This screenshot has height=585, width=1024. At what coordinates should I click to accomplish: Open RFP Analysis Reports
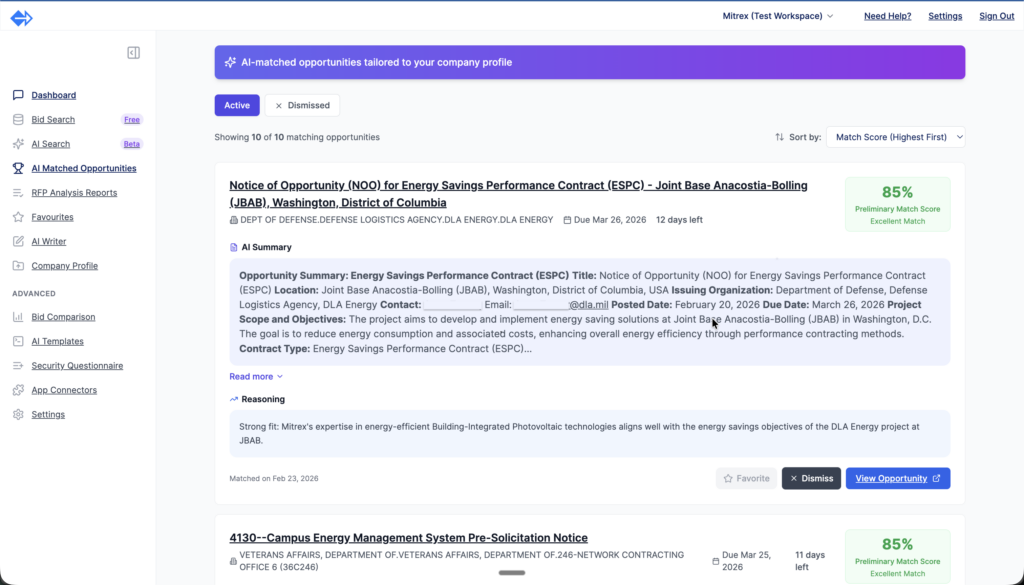[x=75, y=192]
